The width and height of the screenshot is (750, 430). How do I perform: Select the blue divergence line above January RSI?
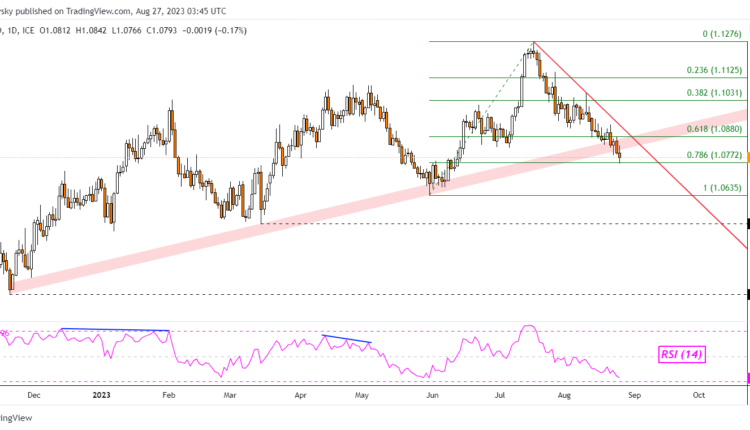(x=115, y=329)
